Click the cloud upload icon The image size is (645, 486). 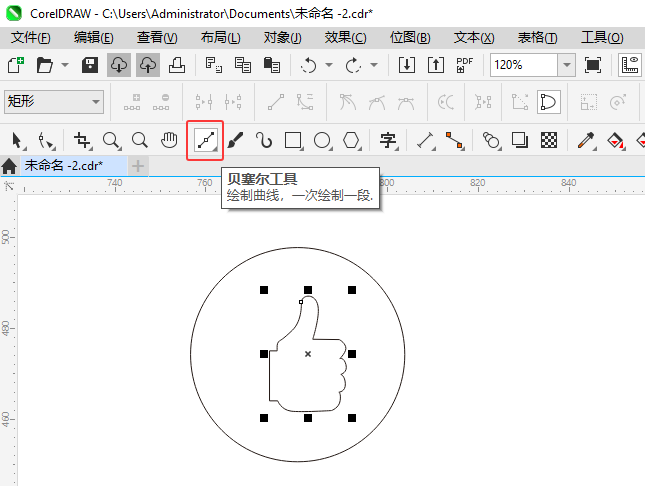pyautogui.click(x=148, y=65)
